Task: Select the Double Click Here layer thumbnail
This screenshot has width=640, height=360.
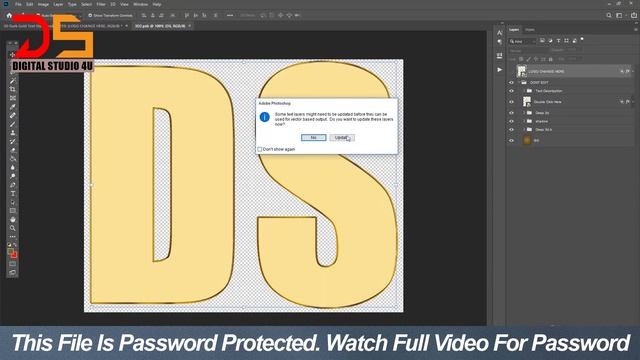Action: pos(527,102)
